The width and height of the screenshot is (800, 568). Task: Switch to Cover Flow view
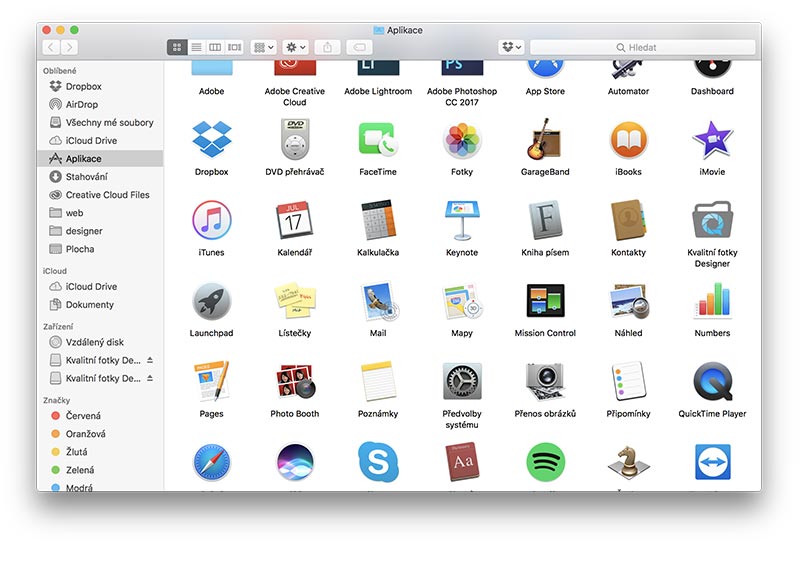click(234, 47)
